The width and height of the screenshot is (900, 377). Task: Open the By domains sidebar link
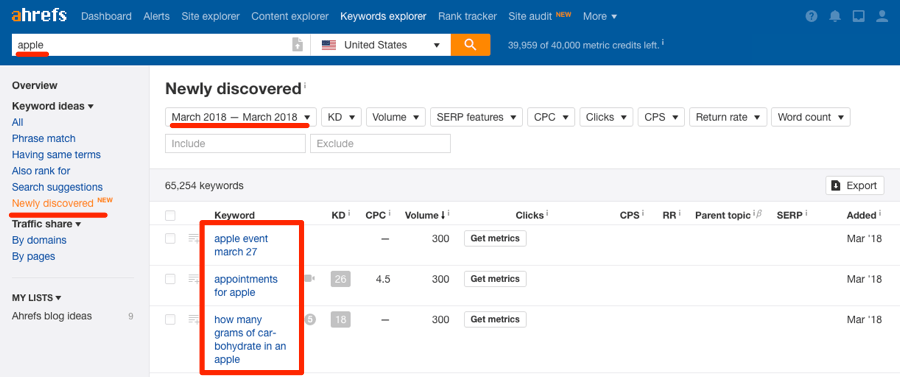(39, 240)
